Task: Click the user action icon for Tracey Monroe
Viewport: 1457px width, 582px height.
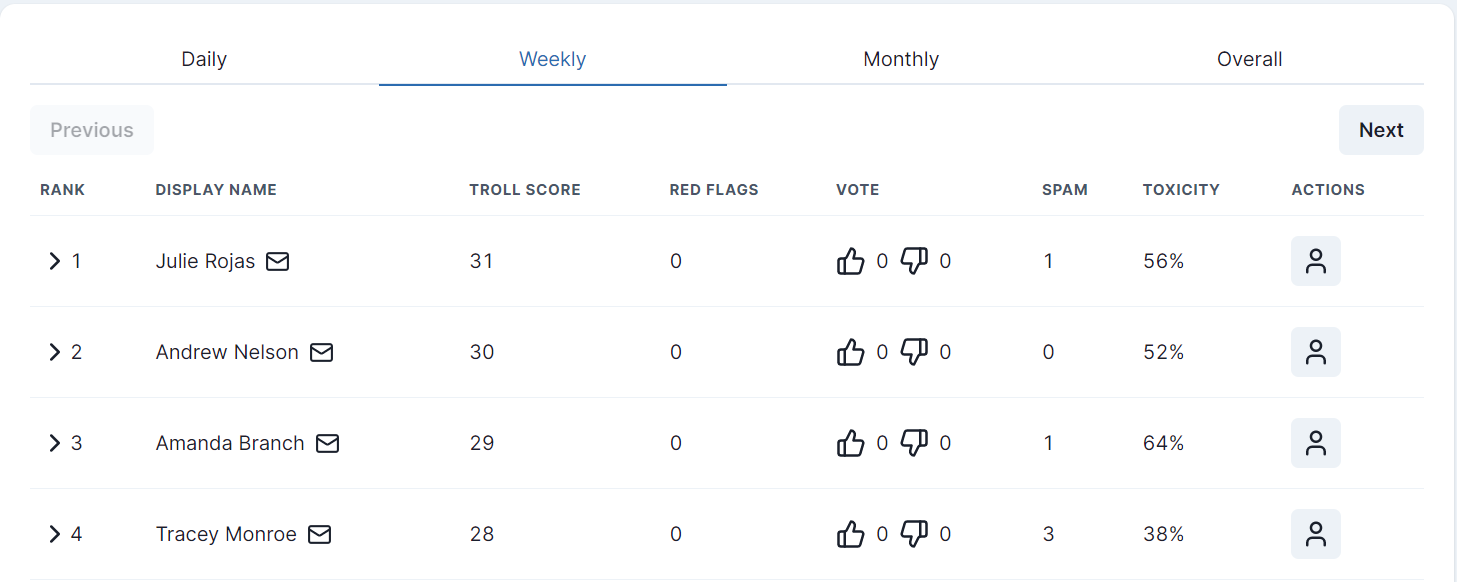Action: point(1316,534)
